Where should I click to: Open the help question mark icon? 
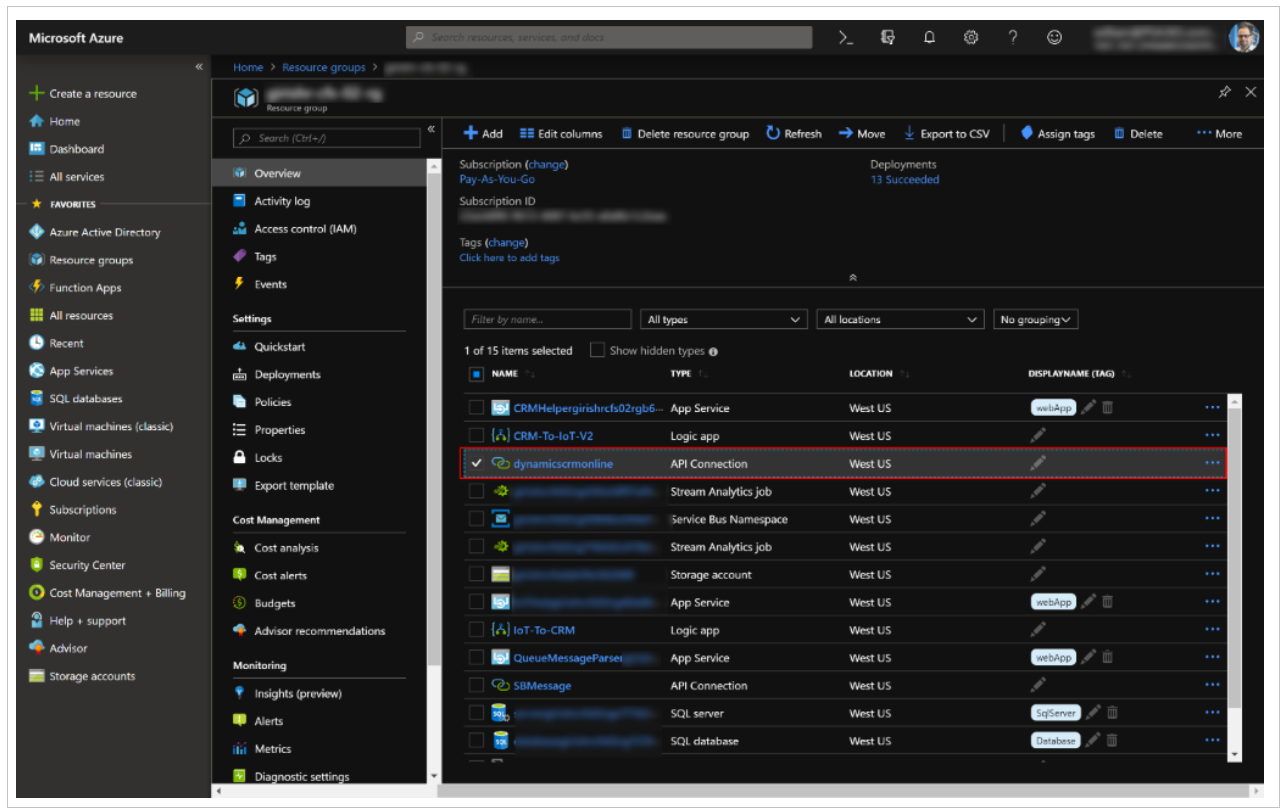1012,37
